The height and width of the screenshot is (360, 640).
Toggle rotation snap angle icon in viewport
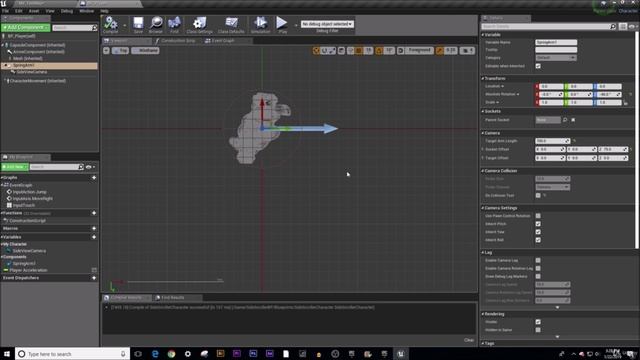pos(379,51)
